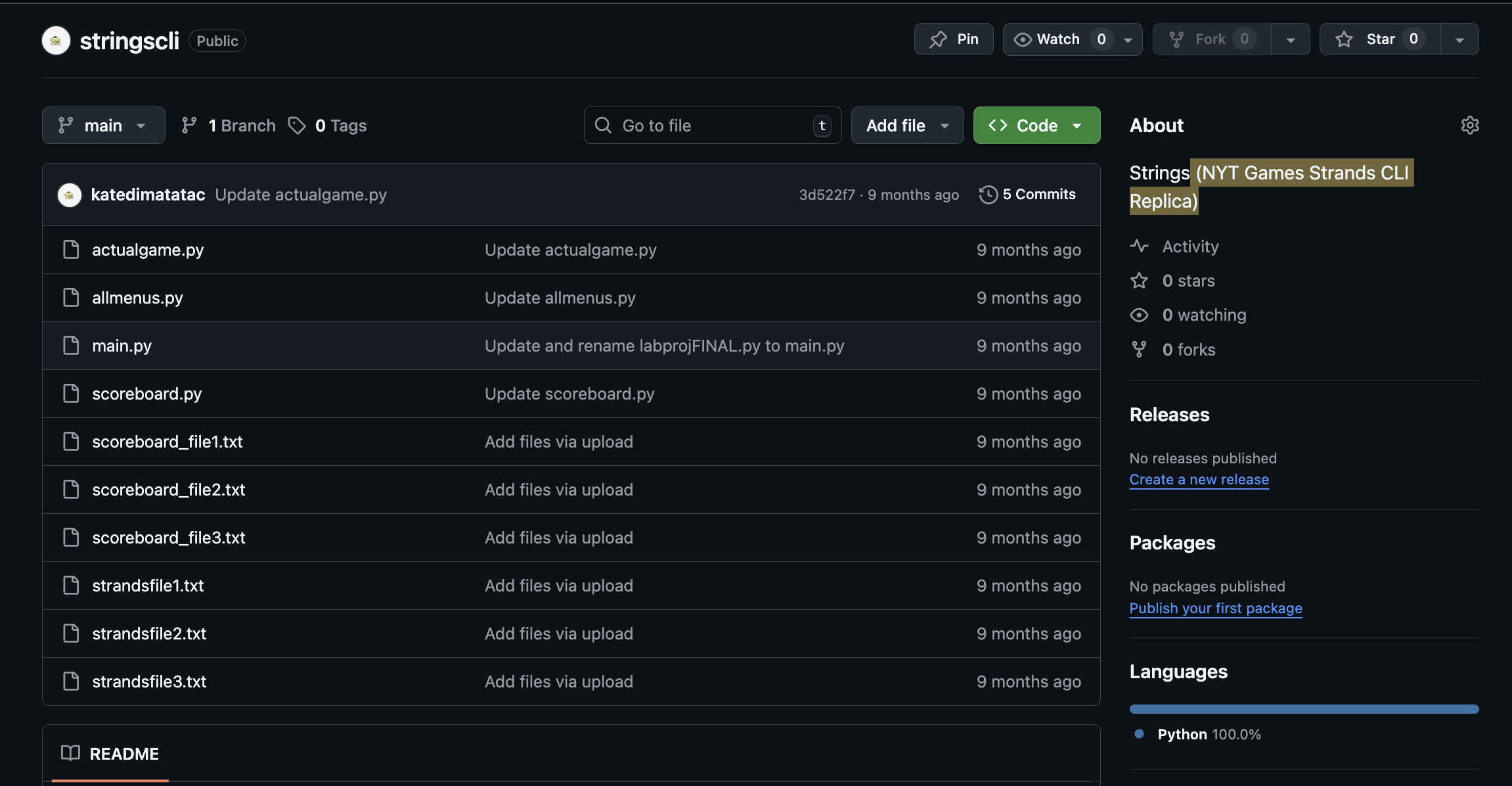
Task: Click the file icon beside main.py
Action: pos(71,346)
